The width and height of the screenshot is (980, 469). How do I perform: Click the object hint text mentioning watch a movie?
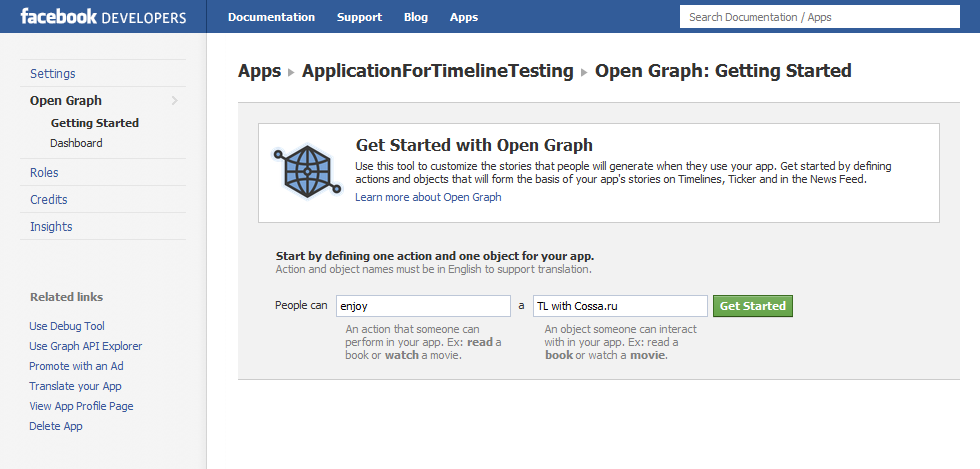pos(621,342)
